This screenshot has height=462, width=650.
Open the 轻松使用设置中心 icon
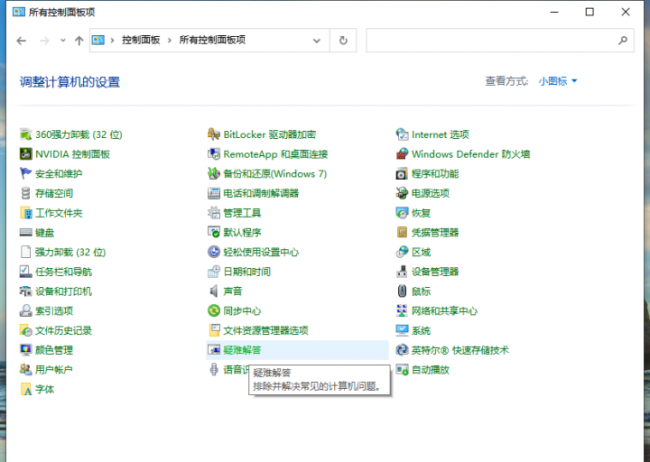pos(213,252)
